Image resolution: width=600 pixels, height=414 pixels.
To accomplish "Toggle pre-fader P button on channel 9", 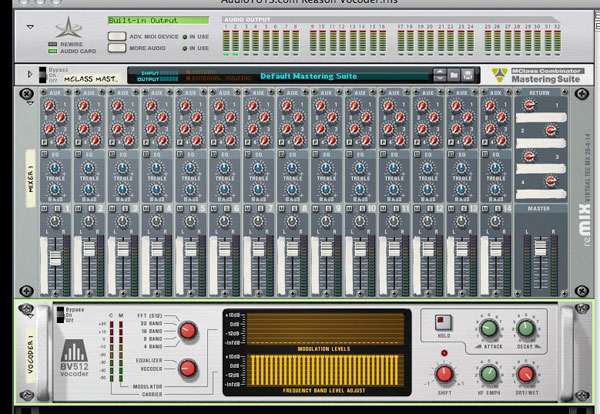I will (x=315, y=142).
